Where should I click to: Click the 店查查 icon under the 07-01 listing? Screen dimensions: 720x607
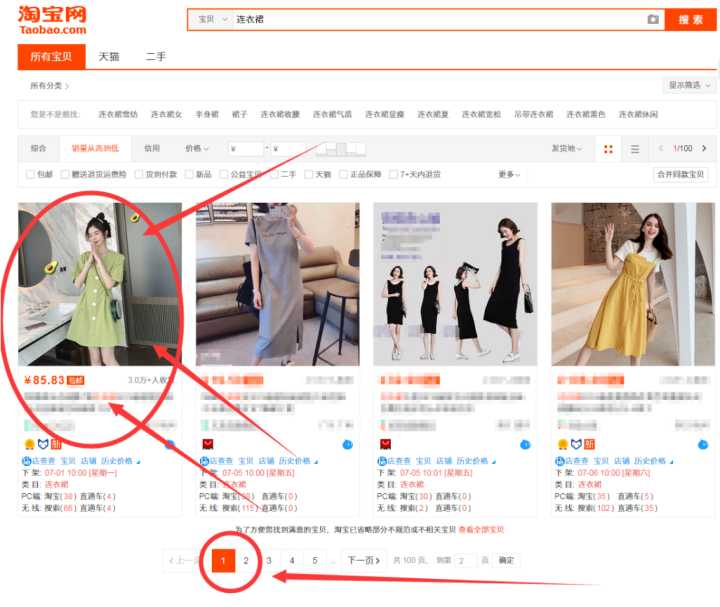point(26,461)
